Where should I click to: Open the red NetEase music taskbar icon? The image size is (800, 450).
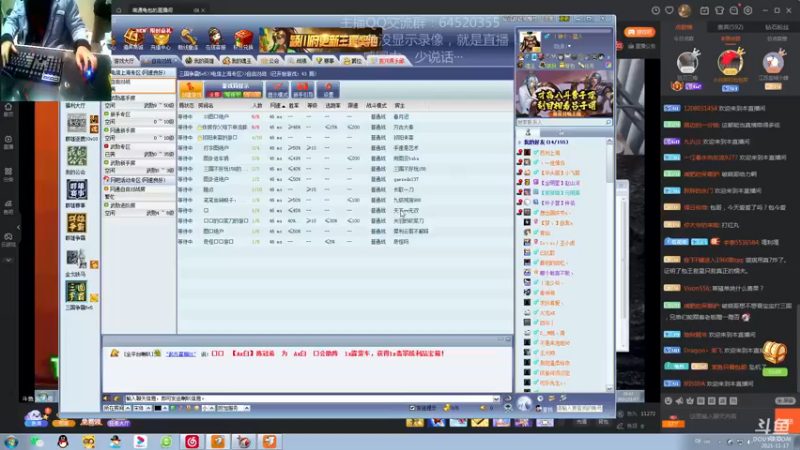(x=192, y=441)
